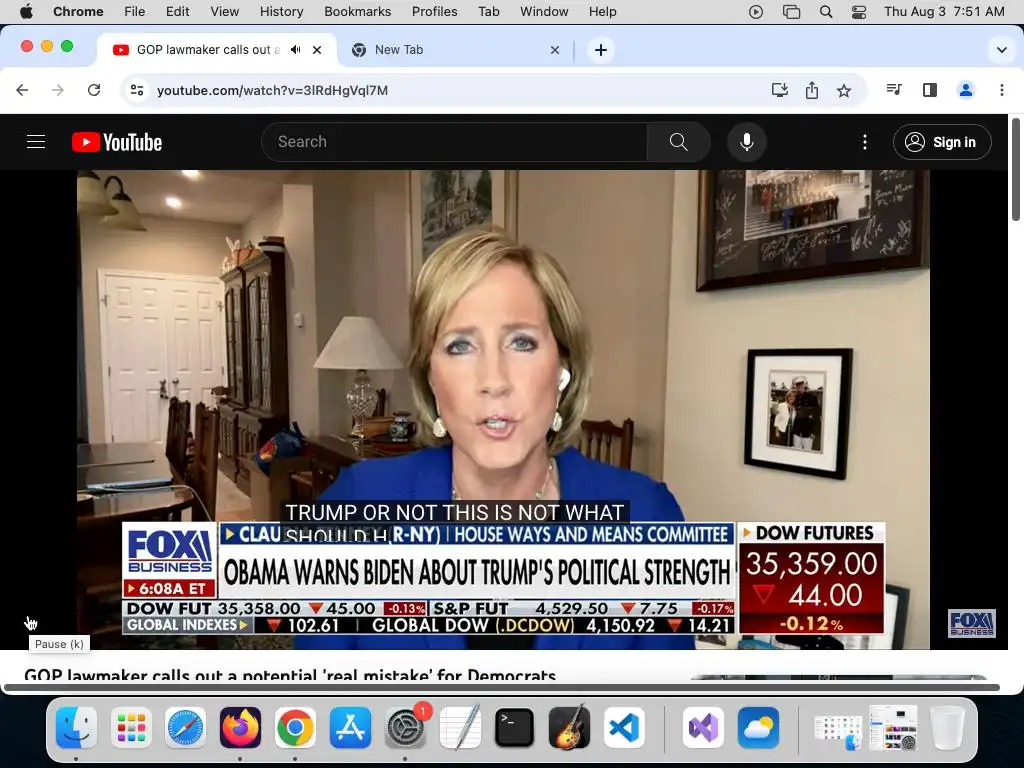The width and height of the screenshot is (1024, 768).
Task: Open Visual Studio from the Dock
Action: pos(703,727)
